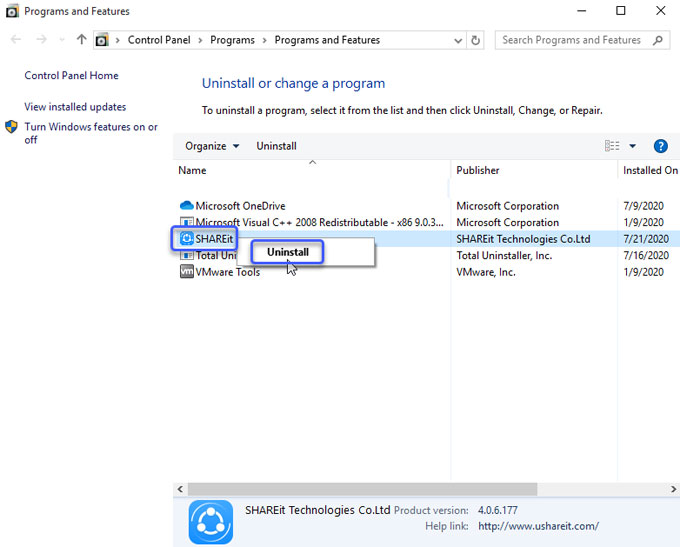Open Control Panel Home
Screen dimensions: 680x547
click(72, 75)
